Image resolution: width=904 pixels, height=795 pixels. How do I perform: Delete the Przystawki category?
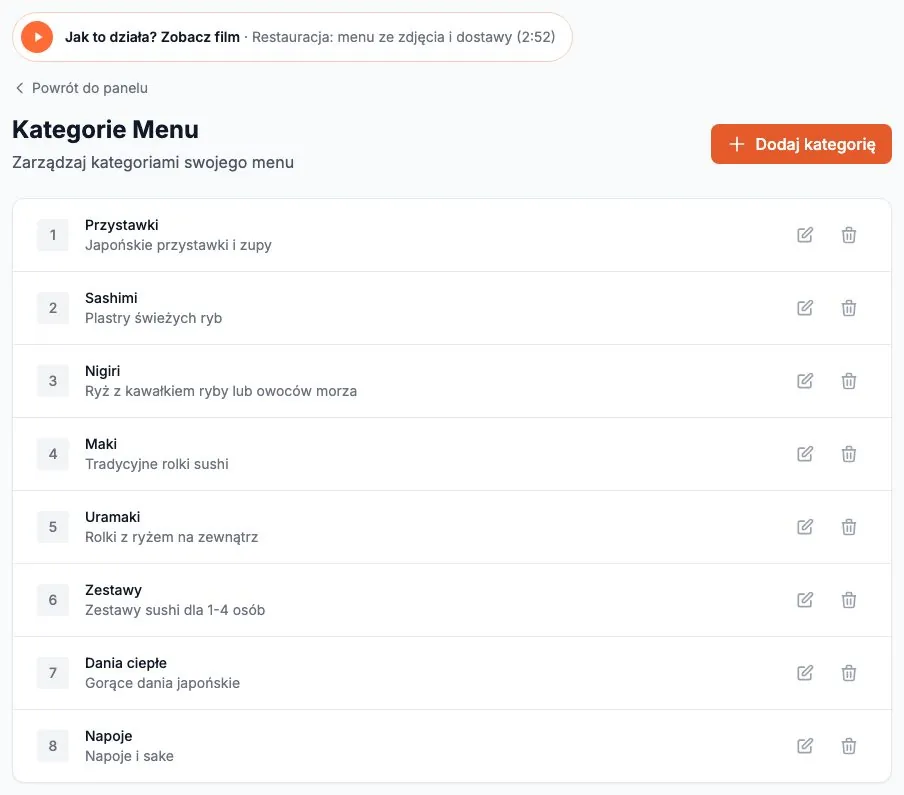849,235
